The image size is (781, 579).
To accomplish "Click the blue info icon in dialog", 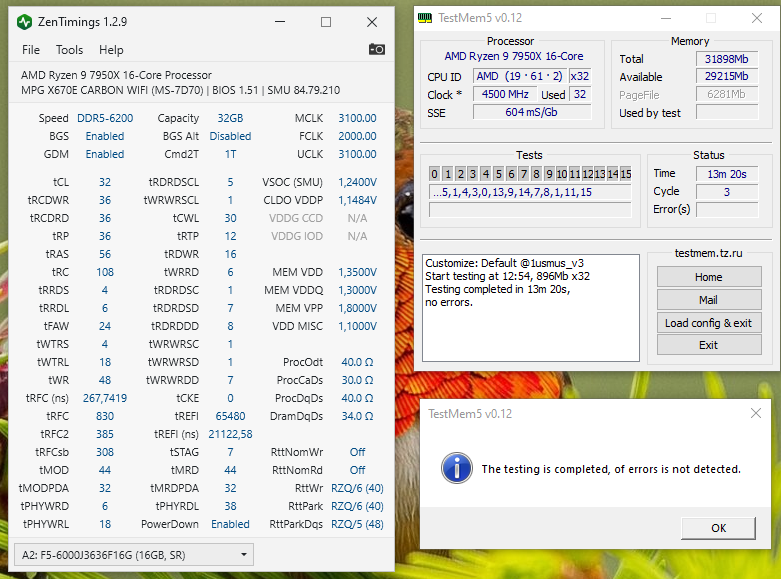I will (x=457, y=468).
